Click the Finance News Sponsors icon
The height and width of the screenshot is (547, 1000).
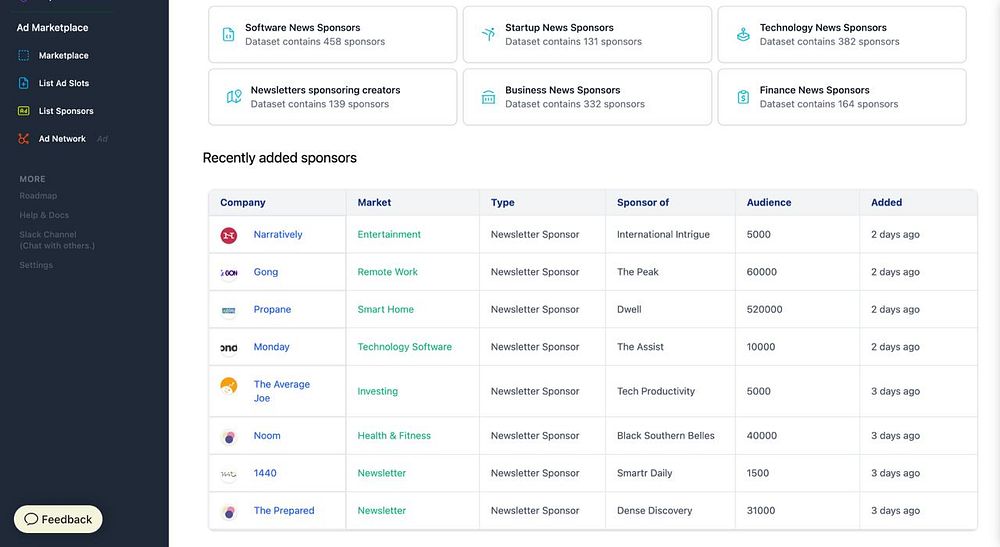pyautogui.click(x=743, y=97)
